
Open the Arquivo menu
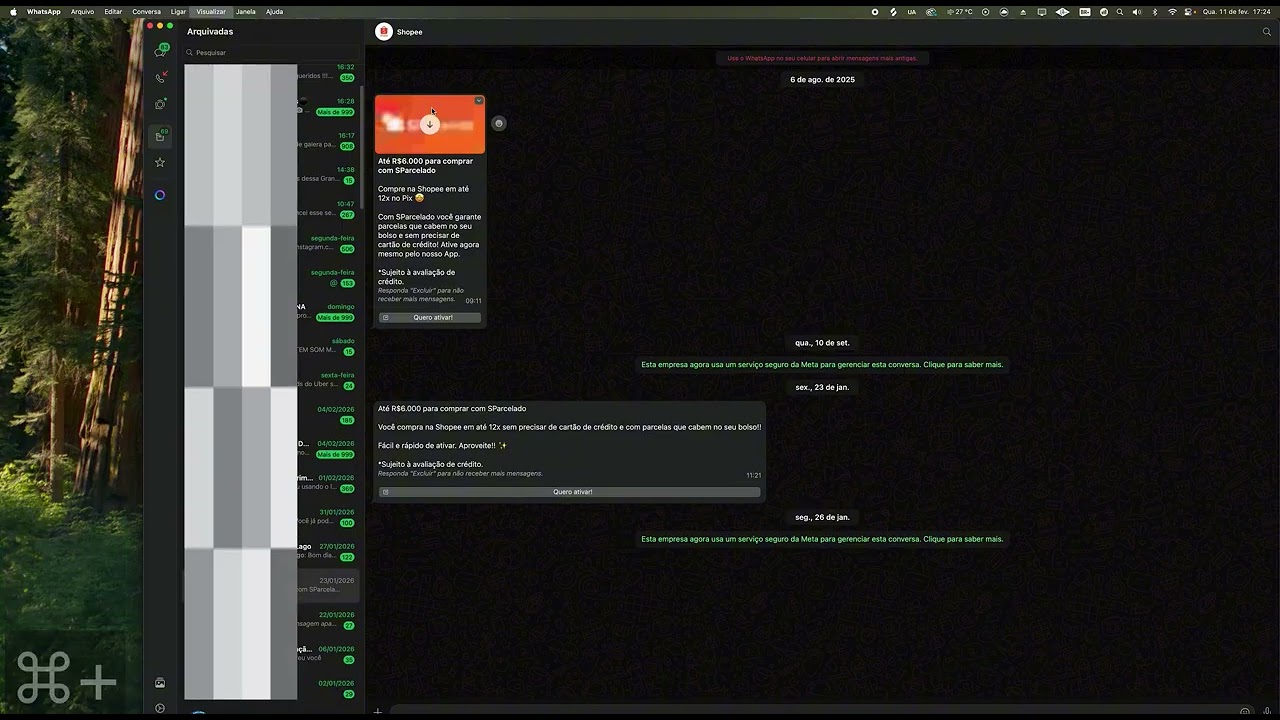(83, 12)
